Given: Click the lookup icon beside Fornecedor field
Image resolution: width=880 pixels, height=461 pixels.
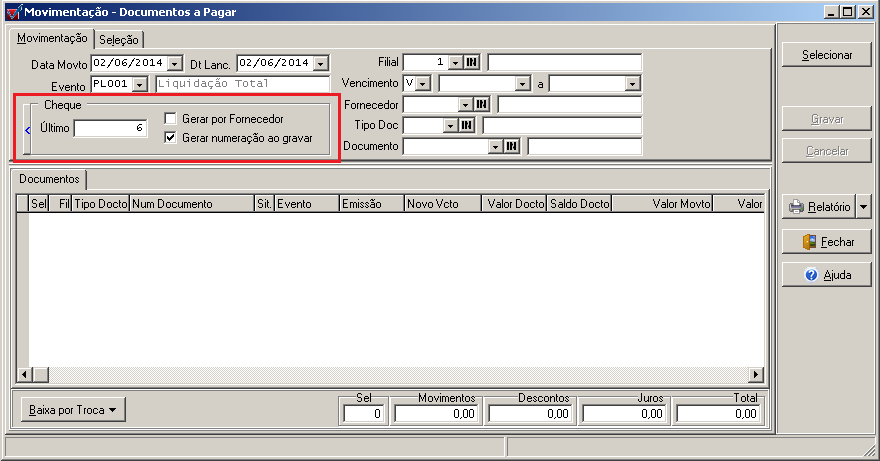Looking at the screenshot, I should [481, 104].
